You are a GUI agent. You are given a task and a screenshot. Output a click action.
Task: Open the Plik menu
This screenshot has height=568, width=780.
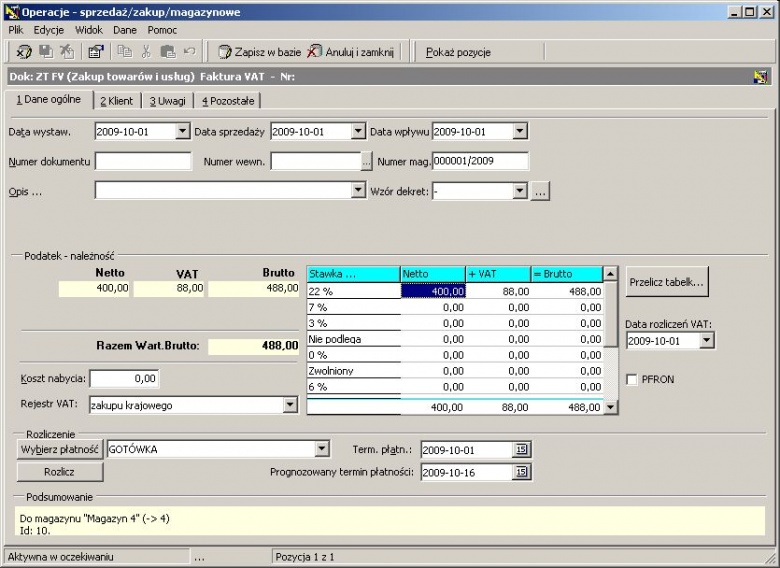pyautogui.click(x=15, y=30)
